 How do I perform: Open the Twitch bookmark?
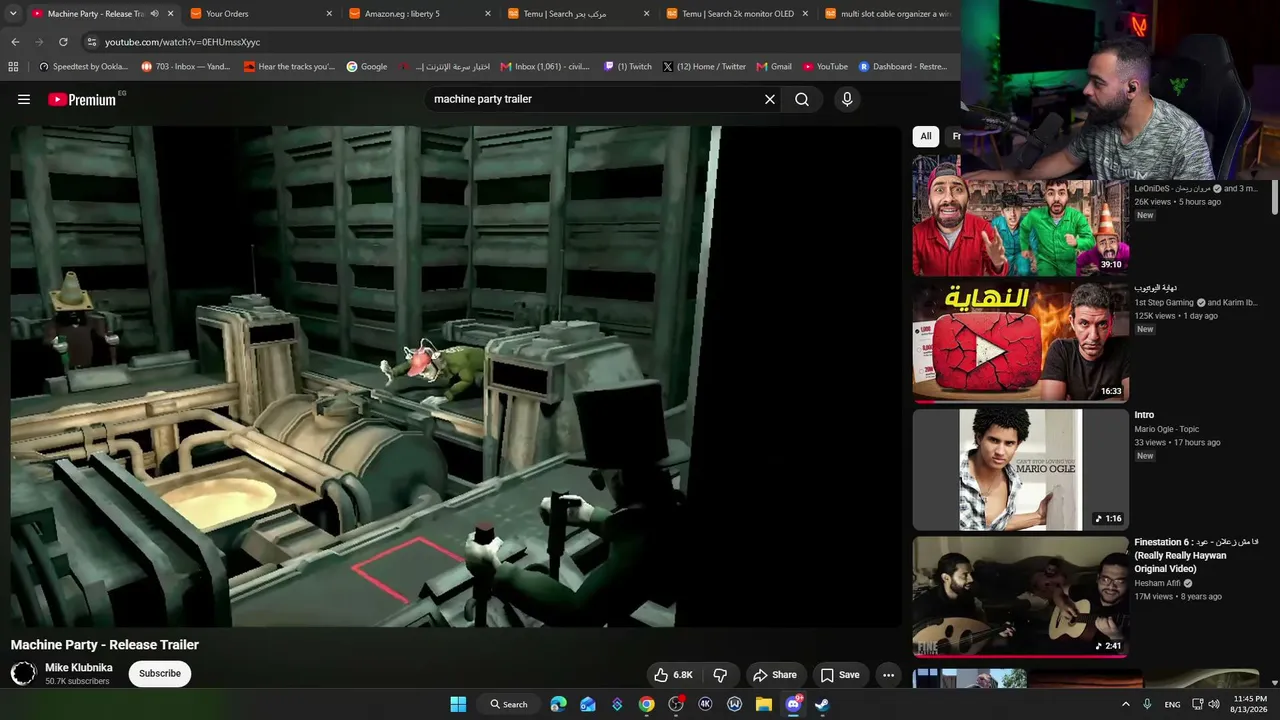627,67
